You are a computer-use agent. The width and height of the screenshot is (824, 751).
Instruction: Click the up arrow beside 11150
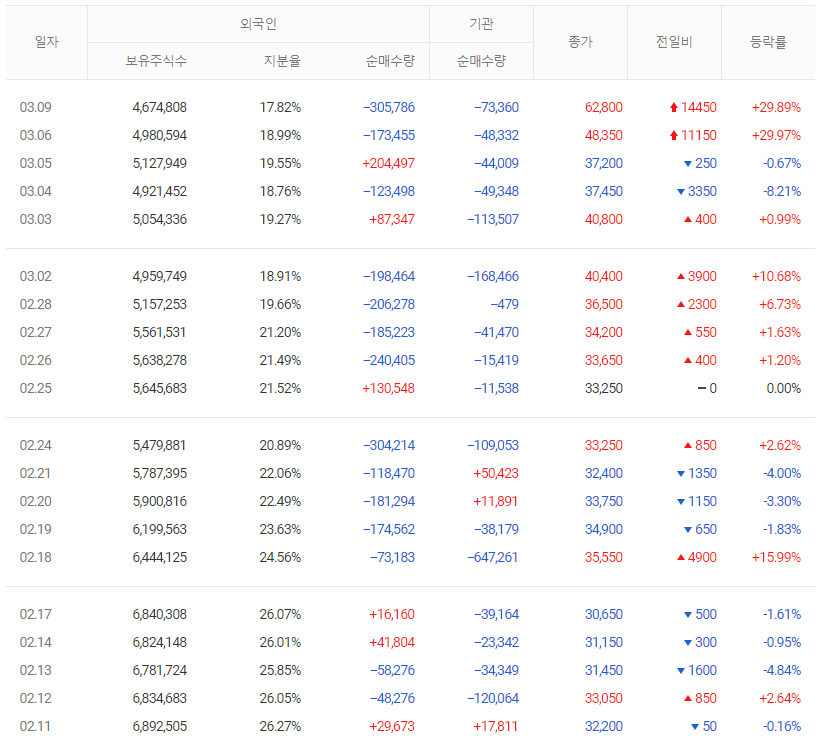674,136
